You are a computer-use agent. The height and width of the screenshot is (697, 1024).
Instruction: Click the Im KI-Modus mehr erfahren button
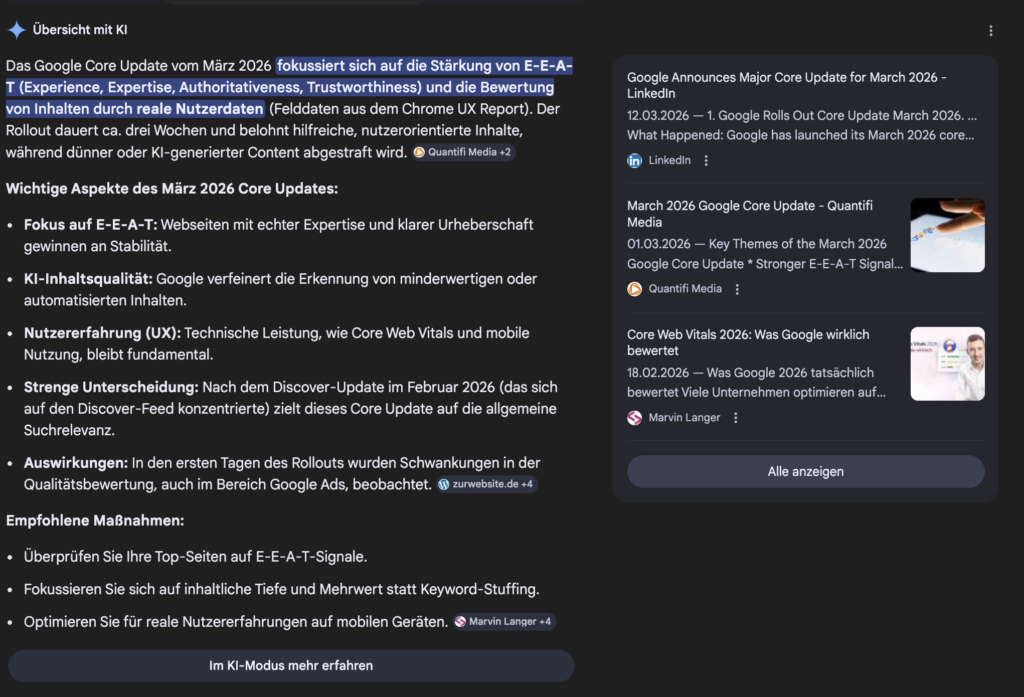pos(290,666)
